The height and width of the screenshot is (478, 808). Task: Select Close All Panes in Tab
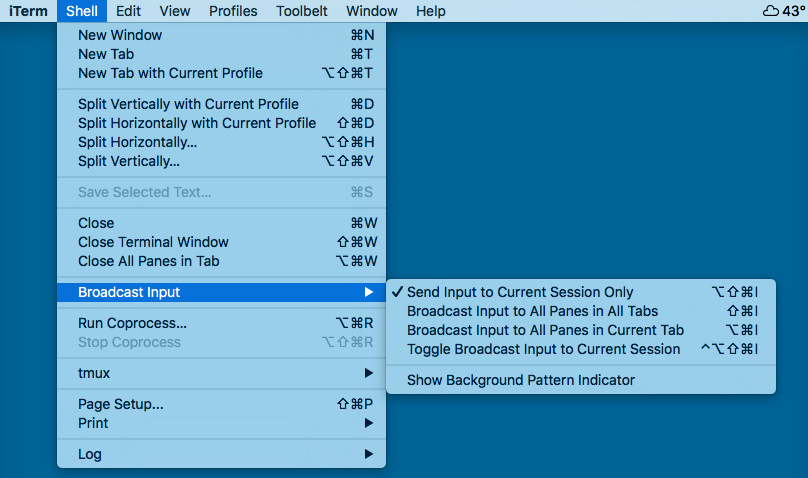click(222, 261)
